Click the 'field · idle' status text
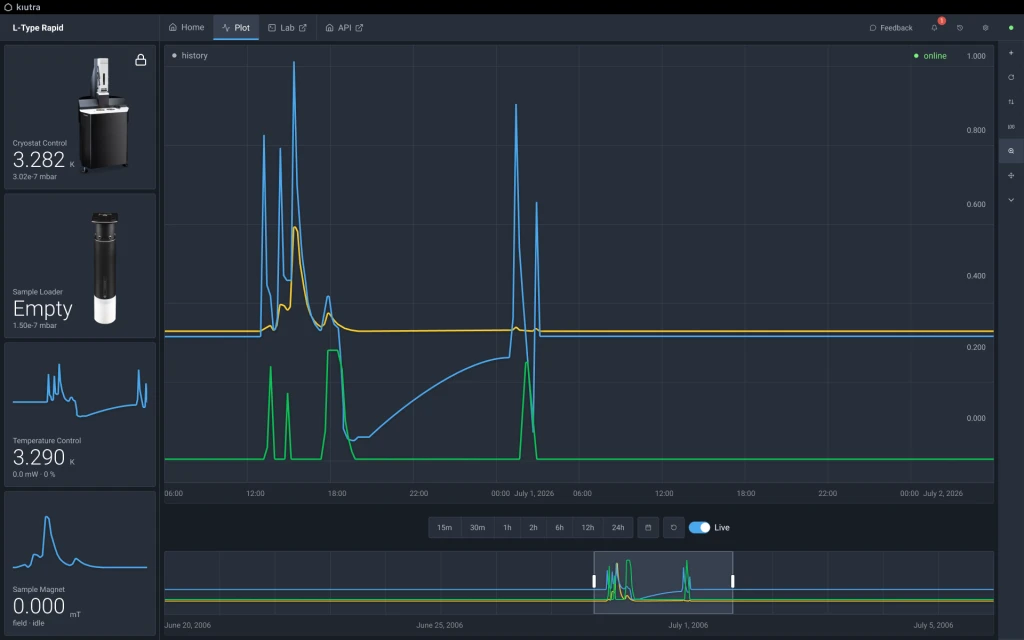The image size is (1024, 640). point(28,623)
